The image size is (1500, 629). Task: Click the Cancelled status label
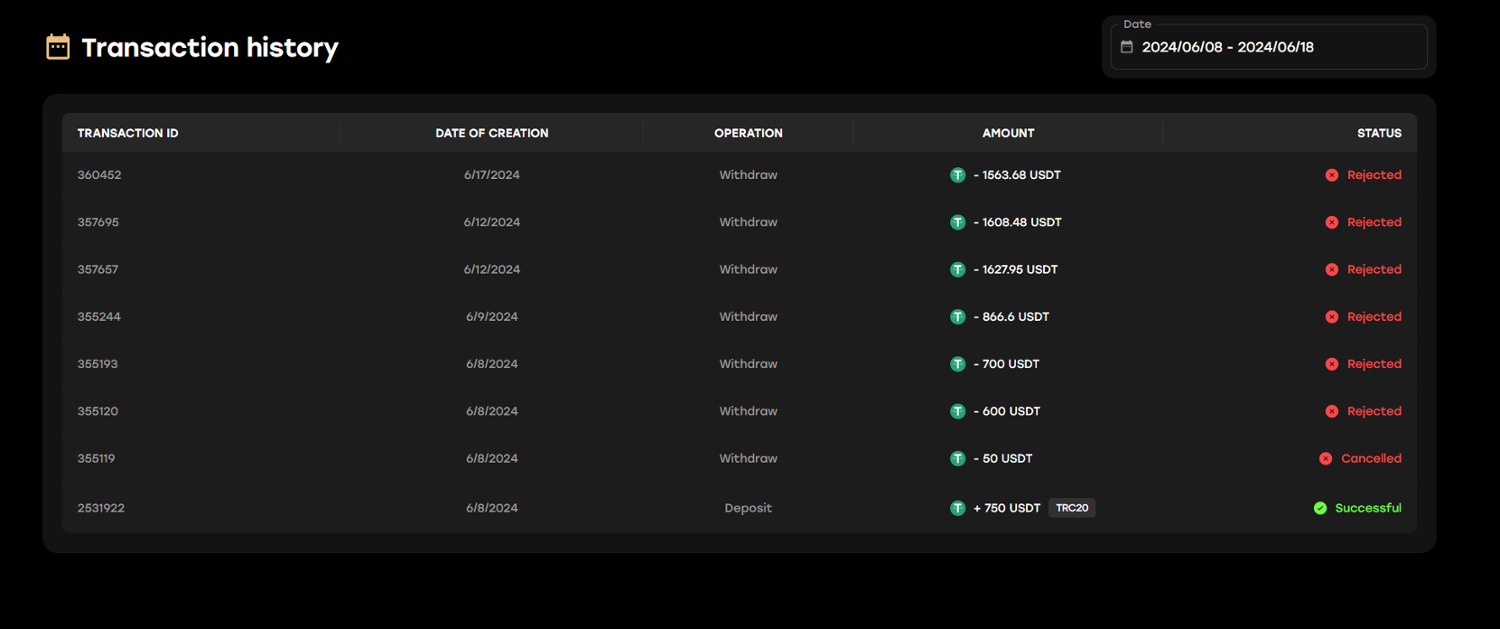(1371, 459)
